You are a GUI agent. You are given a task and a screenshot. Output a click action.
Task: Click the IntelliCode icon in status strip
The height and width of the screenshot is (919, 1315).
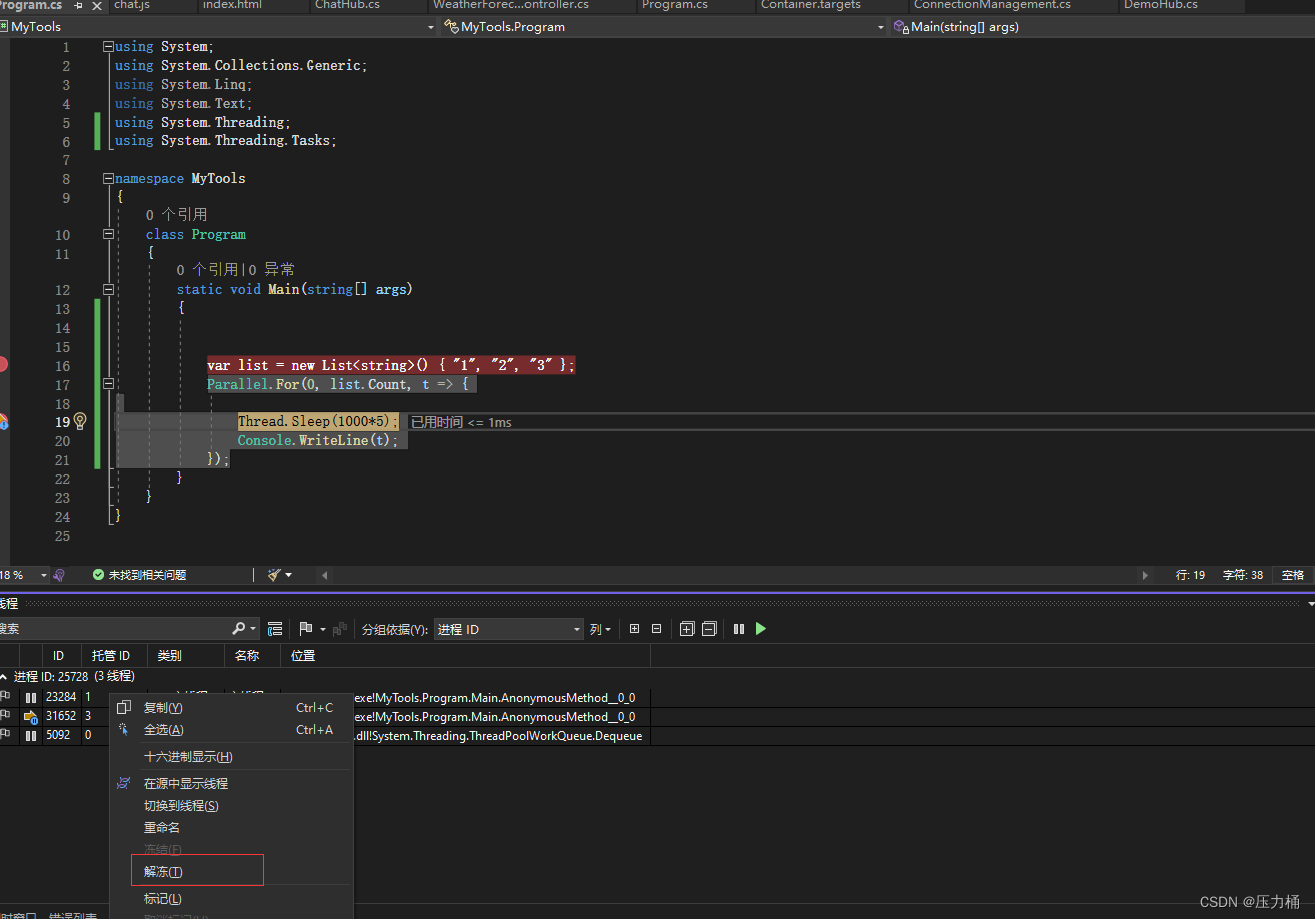pos(59,575)
